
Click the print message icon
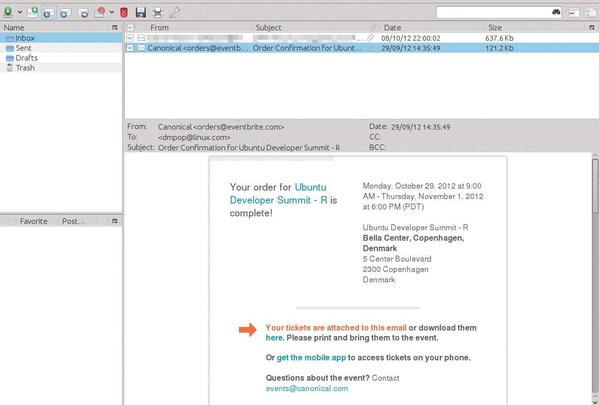click(x=157, y=13)
